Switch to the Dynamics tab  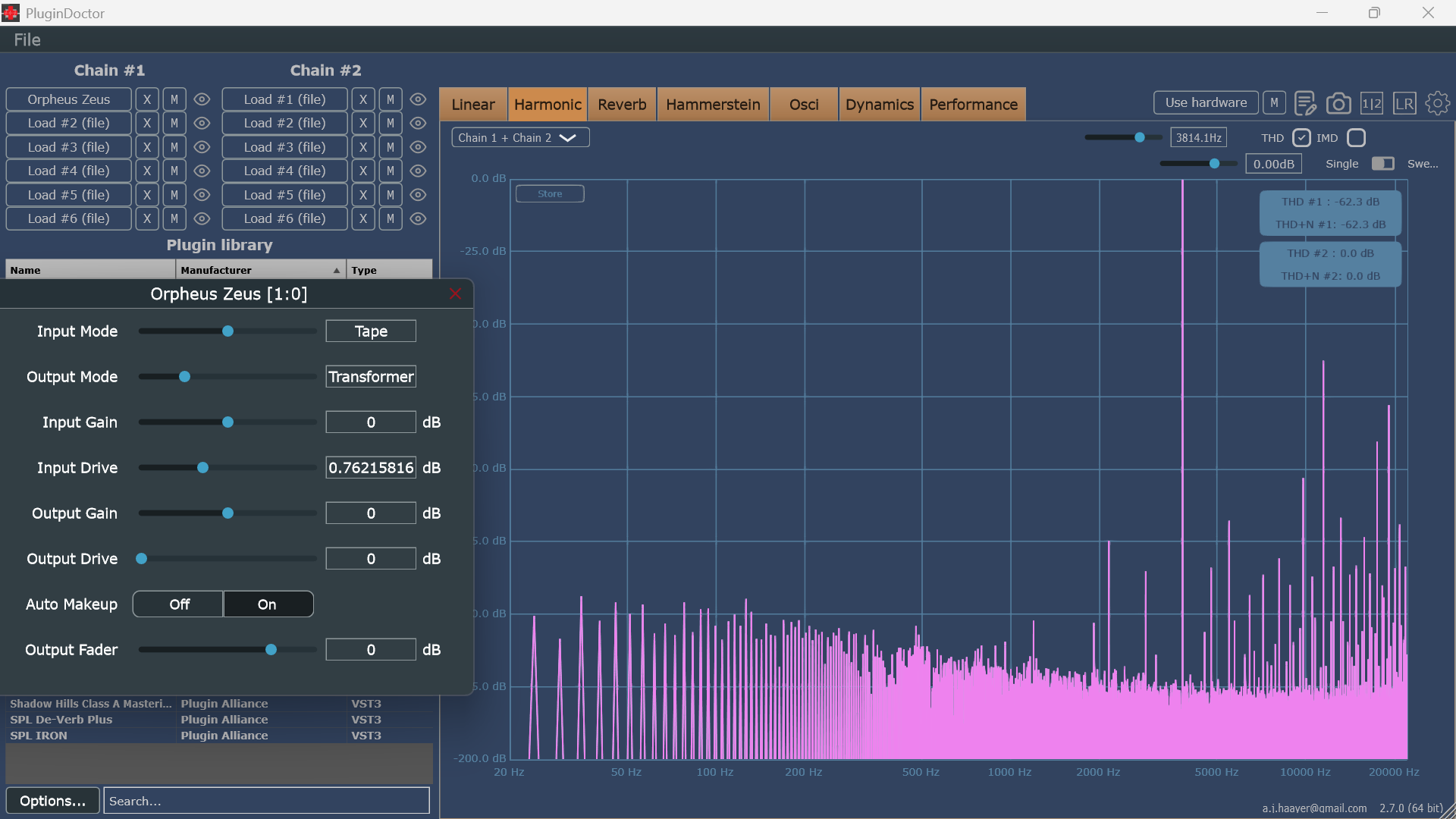pyautogui.click(x=880, y=105)
